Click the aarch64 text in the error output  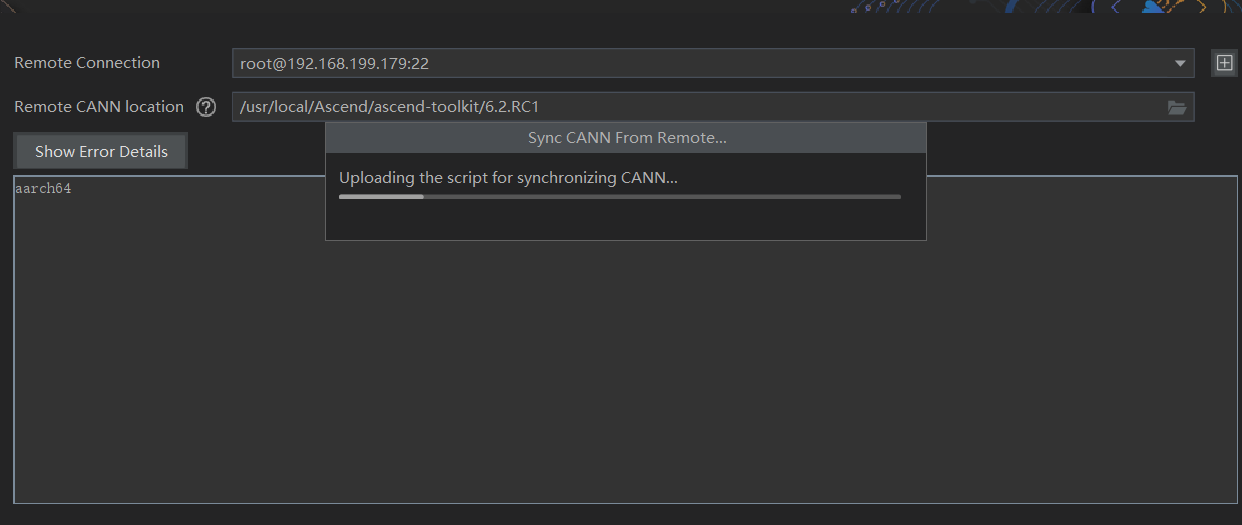[x=43, y=189]
